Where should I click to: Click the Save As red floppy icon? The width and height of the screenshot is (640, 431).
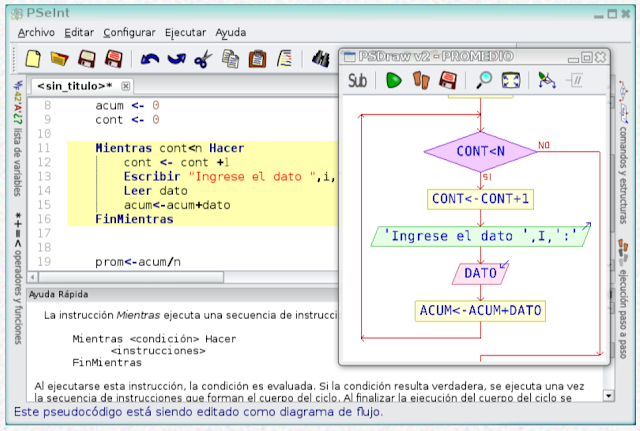(x=113, y=59)
